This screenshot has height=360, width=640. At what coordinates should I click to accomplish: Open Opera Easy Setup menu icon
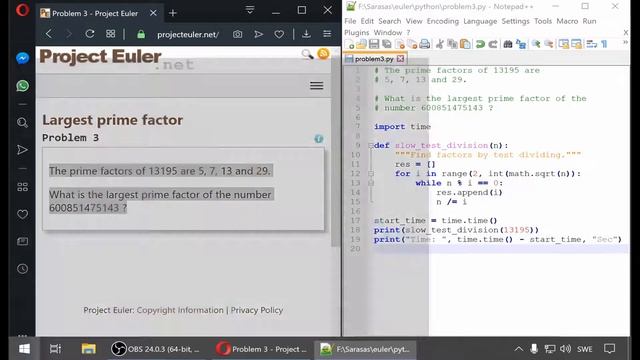pyautogui.click(x=327, y=34)
